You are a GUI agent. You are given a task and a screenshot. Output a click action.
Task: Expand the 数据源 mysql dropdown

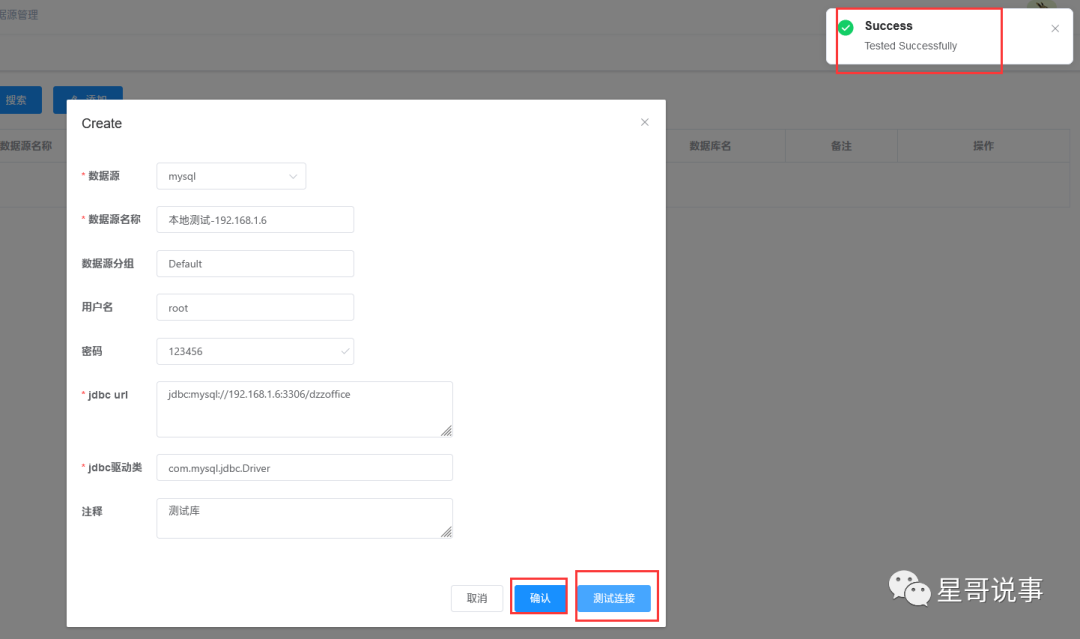point(231,176)
